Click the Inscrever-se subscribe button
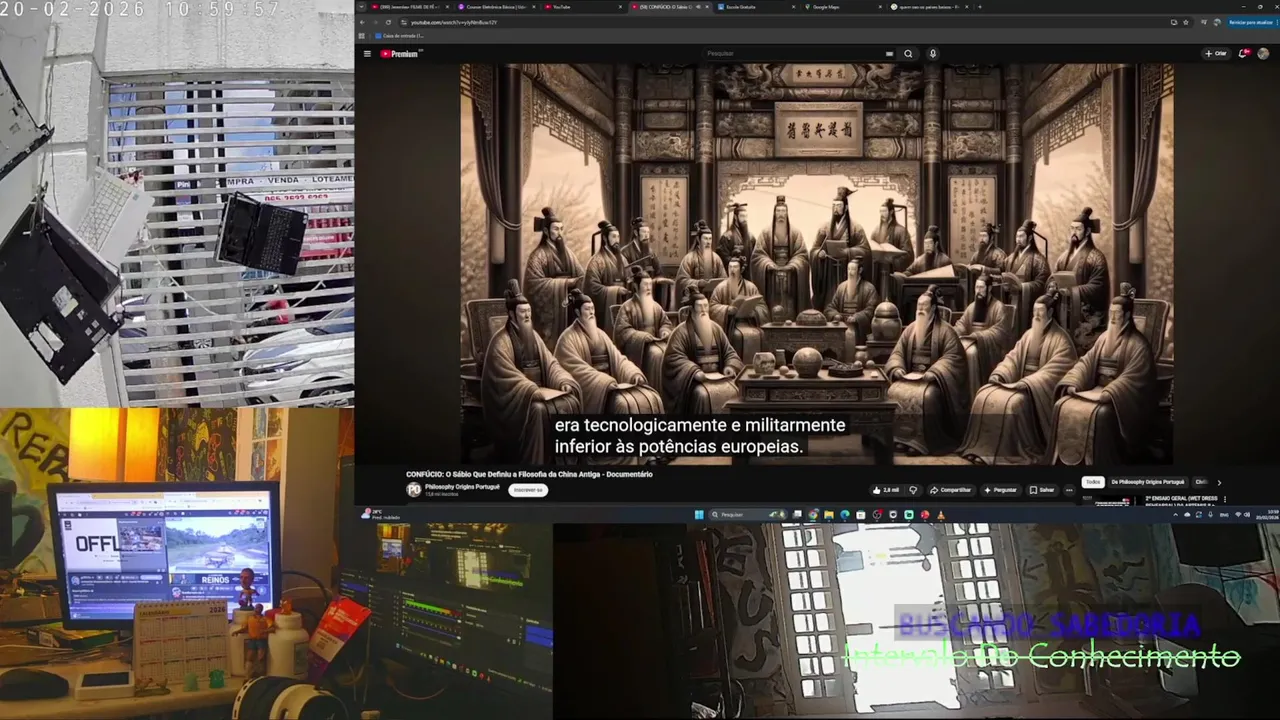 (528, 490)
